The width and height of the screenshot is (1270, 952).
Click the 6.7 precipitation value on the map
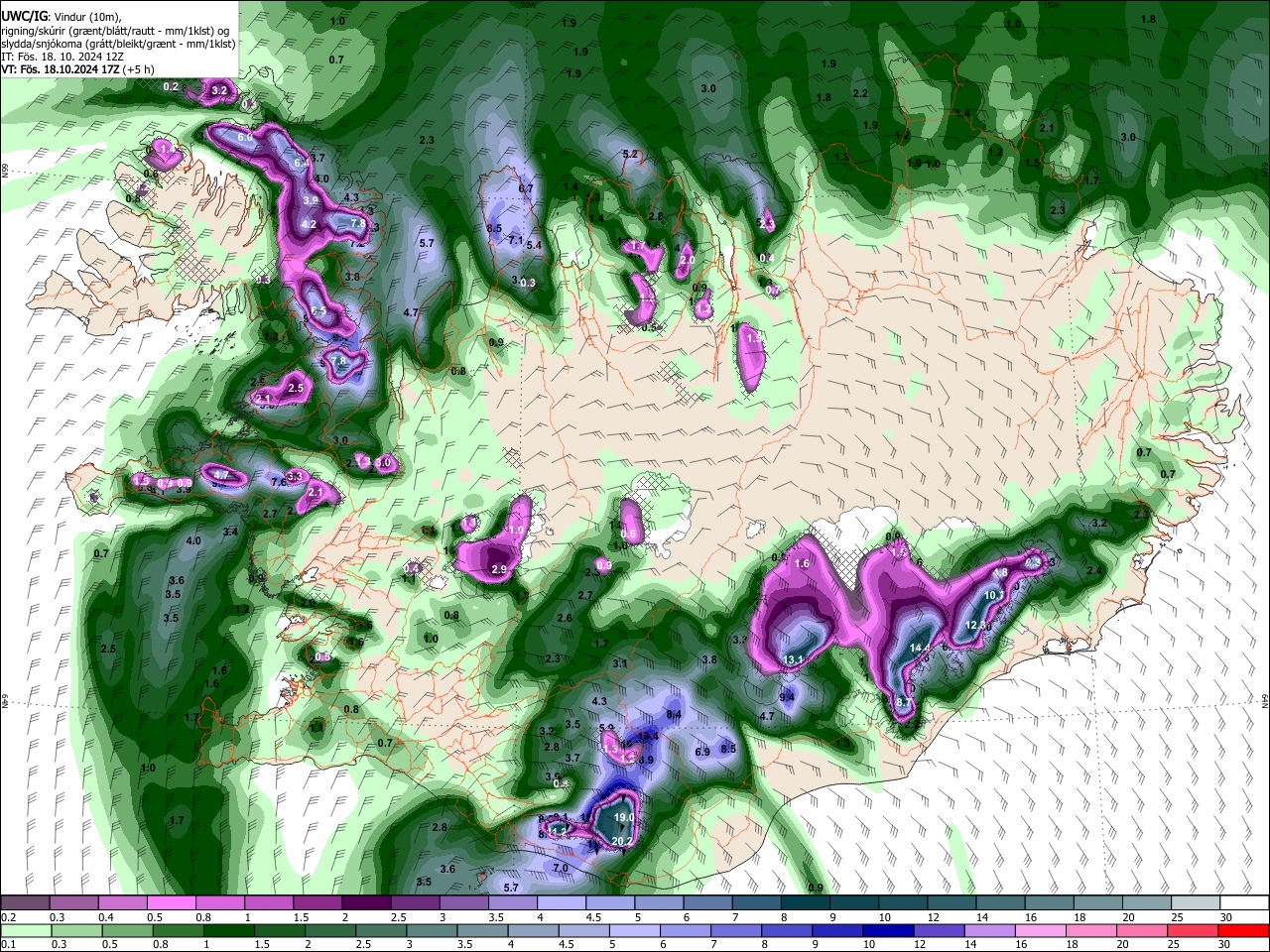click(526, 188)
